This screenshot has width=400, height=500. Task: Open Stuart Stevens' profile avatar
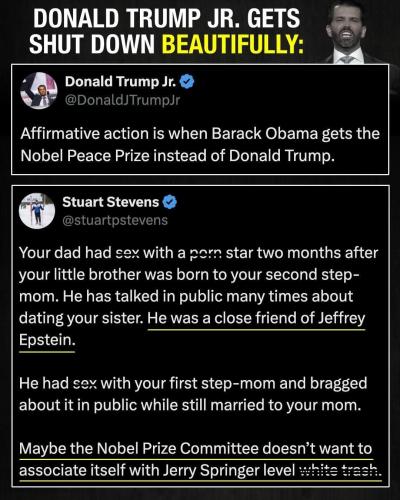(37, 211)
